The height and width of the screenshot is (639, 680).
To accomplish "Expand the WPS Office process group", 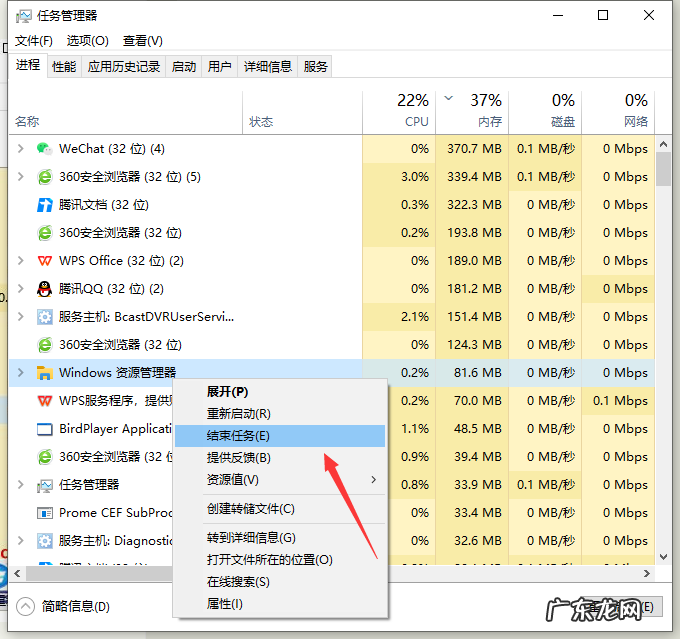I will [20, 261].
